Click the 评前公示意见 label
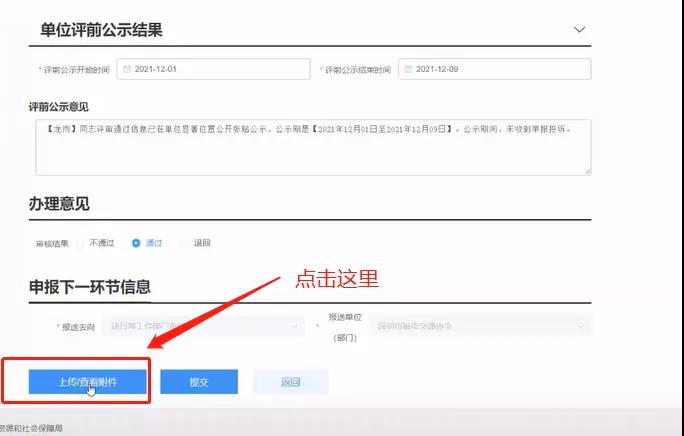This screenshot has width=684, height=436. click(59, 105)
